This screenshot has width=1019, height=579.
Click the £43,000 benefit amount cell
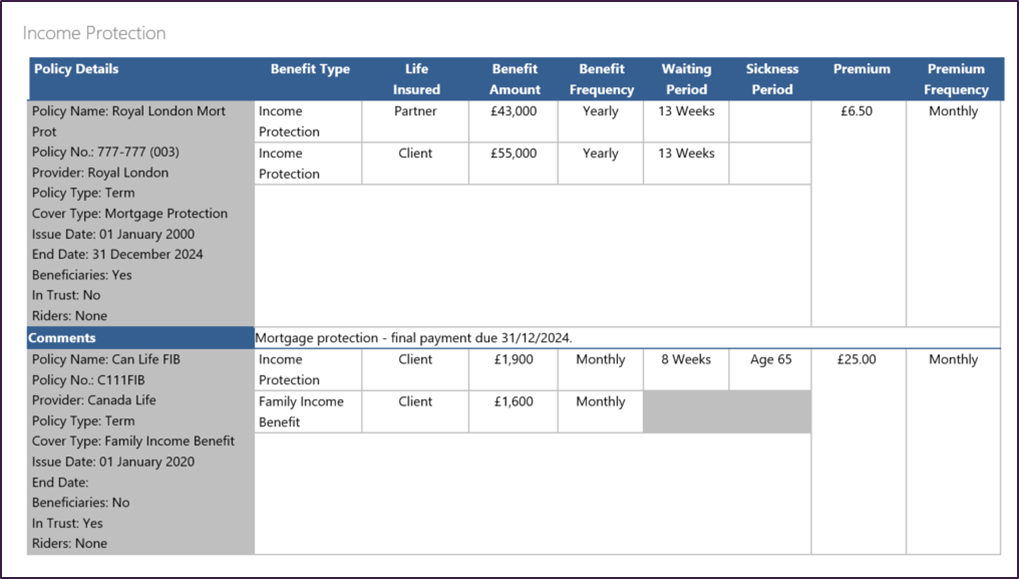tap(512, 111)
